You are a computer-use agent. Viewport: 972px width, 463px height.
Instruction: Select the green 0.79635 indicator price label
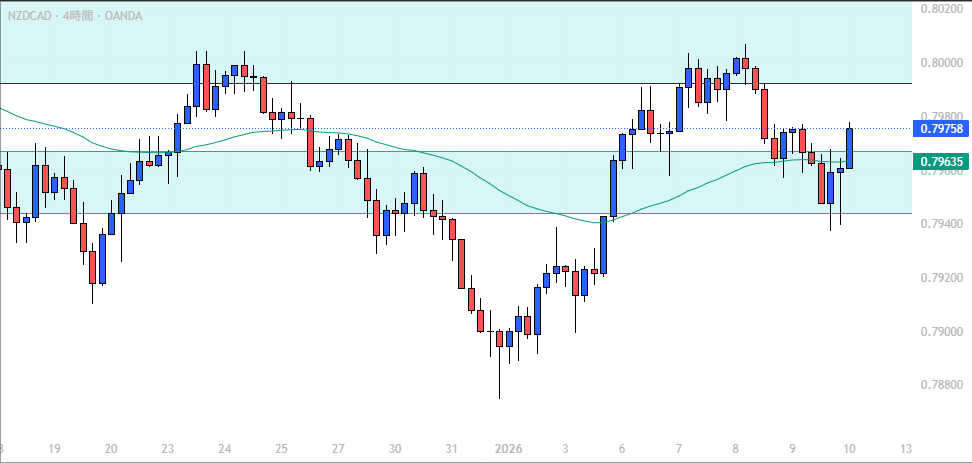click(940, 161)
